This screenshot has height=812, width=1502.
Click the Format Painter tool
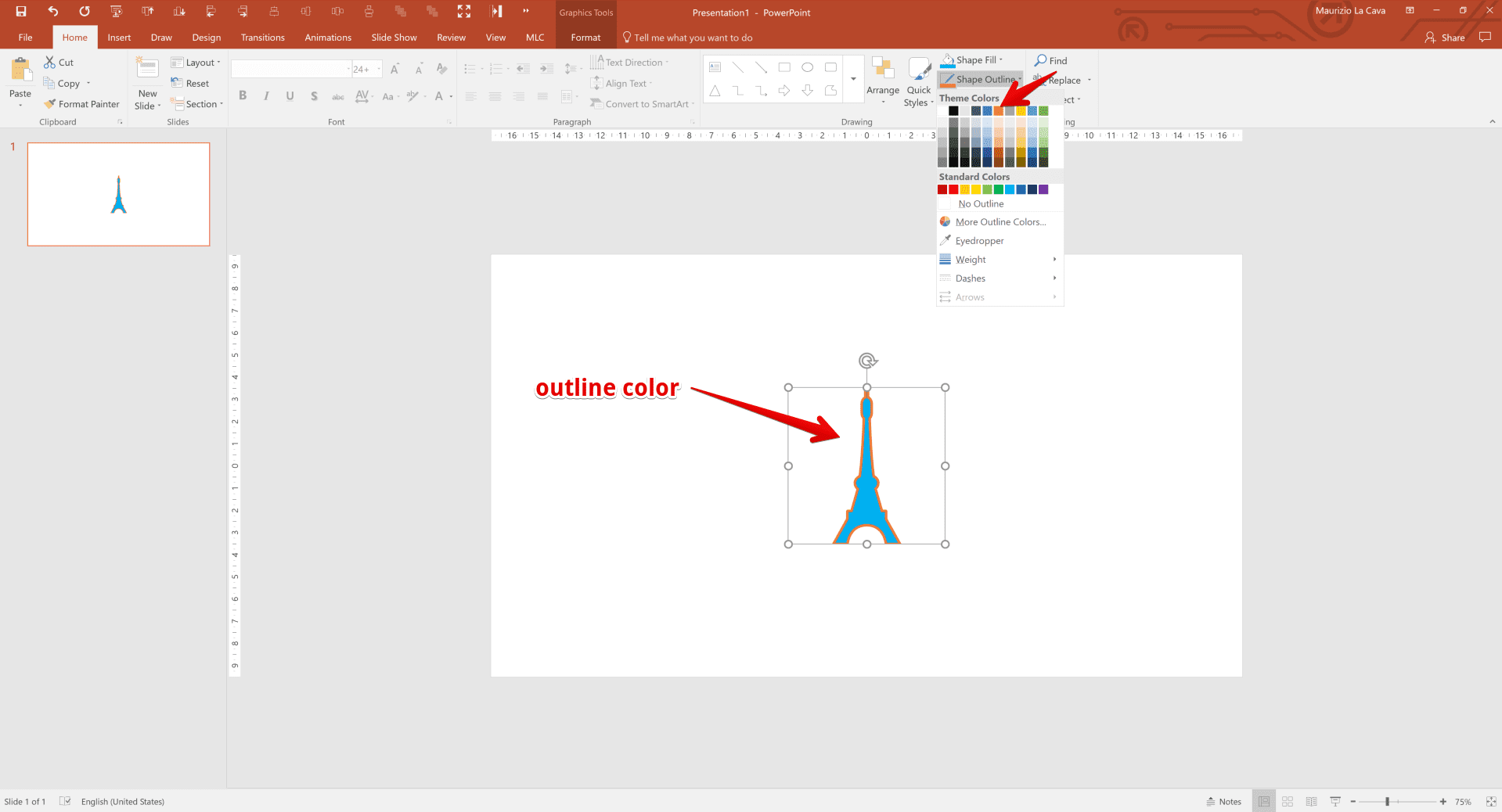point(81,103)
